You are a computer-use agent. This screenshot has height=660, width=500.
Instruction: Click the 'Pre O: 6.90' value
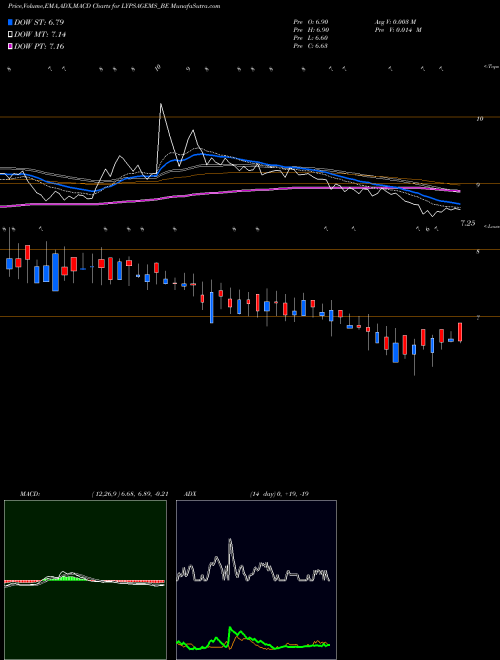pos(311,22)
